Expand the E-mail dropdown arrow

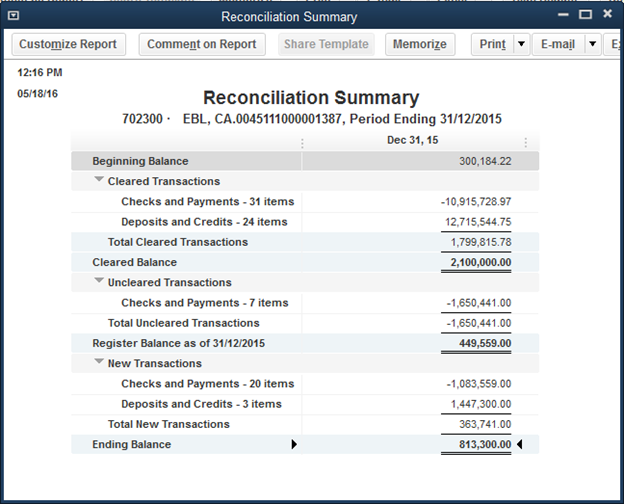[x=592, y=44]
